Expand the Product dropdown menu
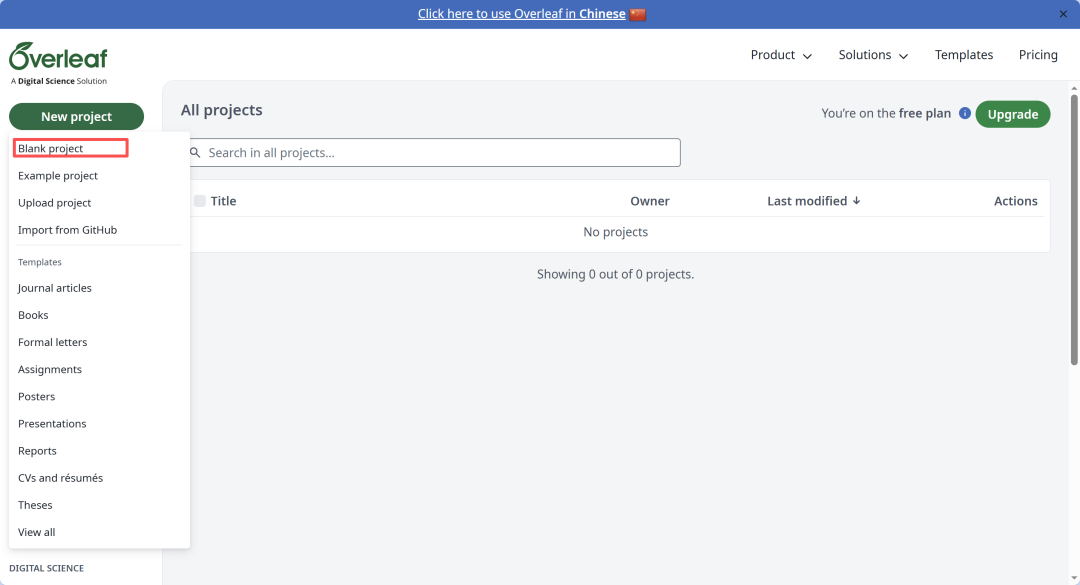This screenshot has height=585, width=1080. [781, 55]
